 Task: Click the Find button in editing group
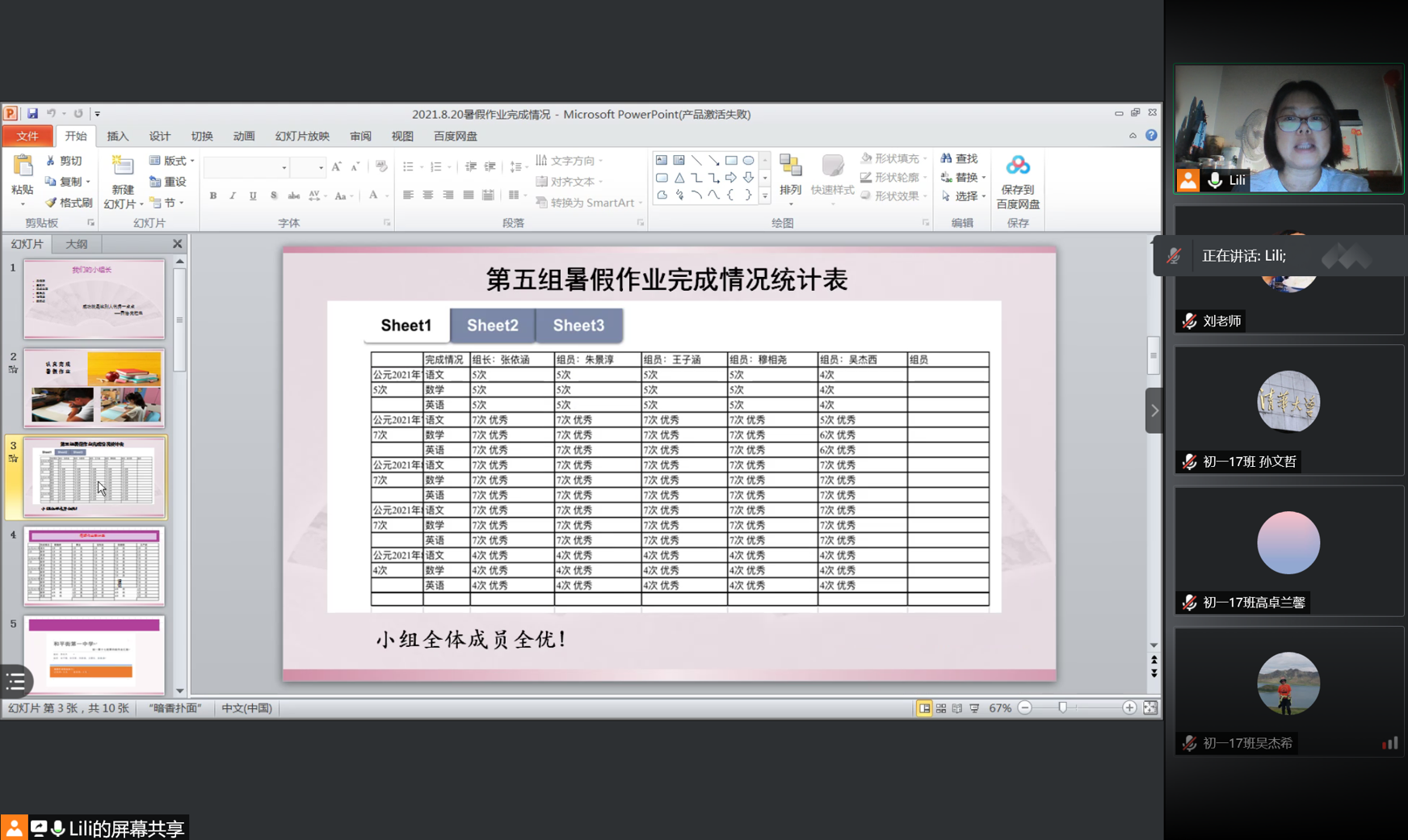tap(960, 159)
